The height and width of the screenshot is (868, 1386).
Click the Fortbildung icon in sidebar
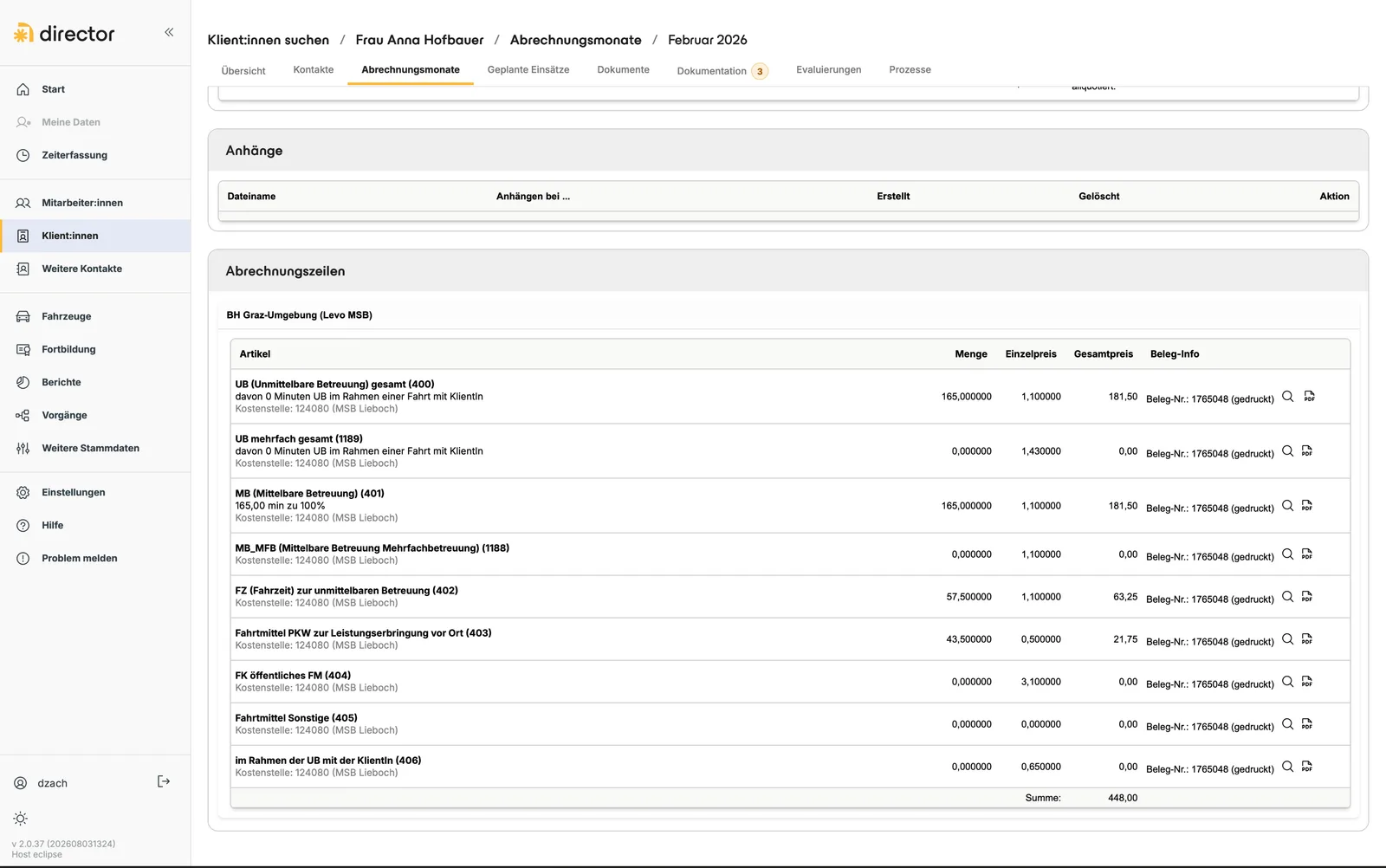tap(23, 349)
